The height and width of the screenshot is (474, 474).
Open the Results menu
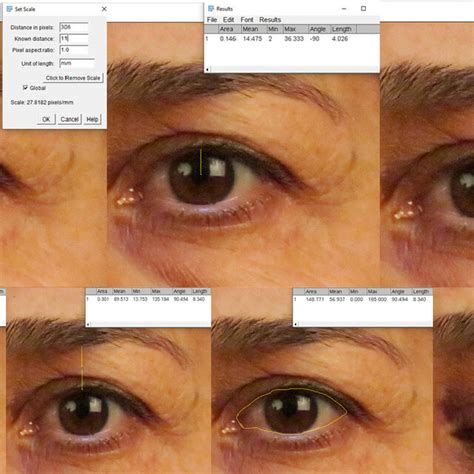pyautogui.click(x=270, y=20)
